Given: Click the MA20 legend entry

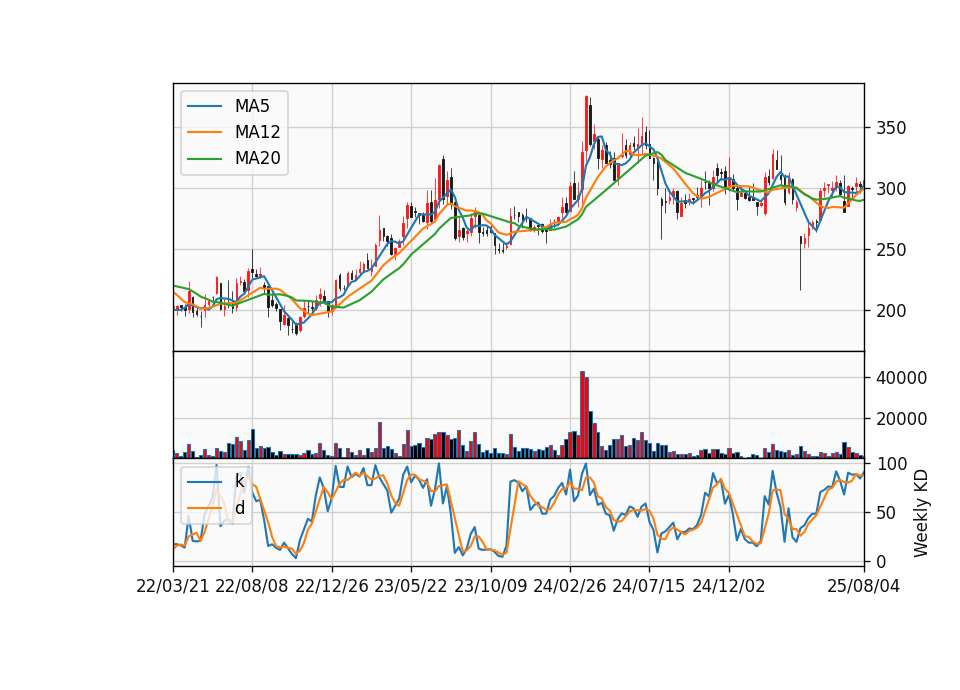Looking at the screenshot, I should (234, 158).
